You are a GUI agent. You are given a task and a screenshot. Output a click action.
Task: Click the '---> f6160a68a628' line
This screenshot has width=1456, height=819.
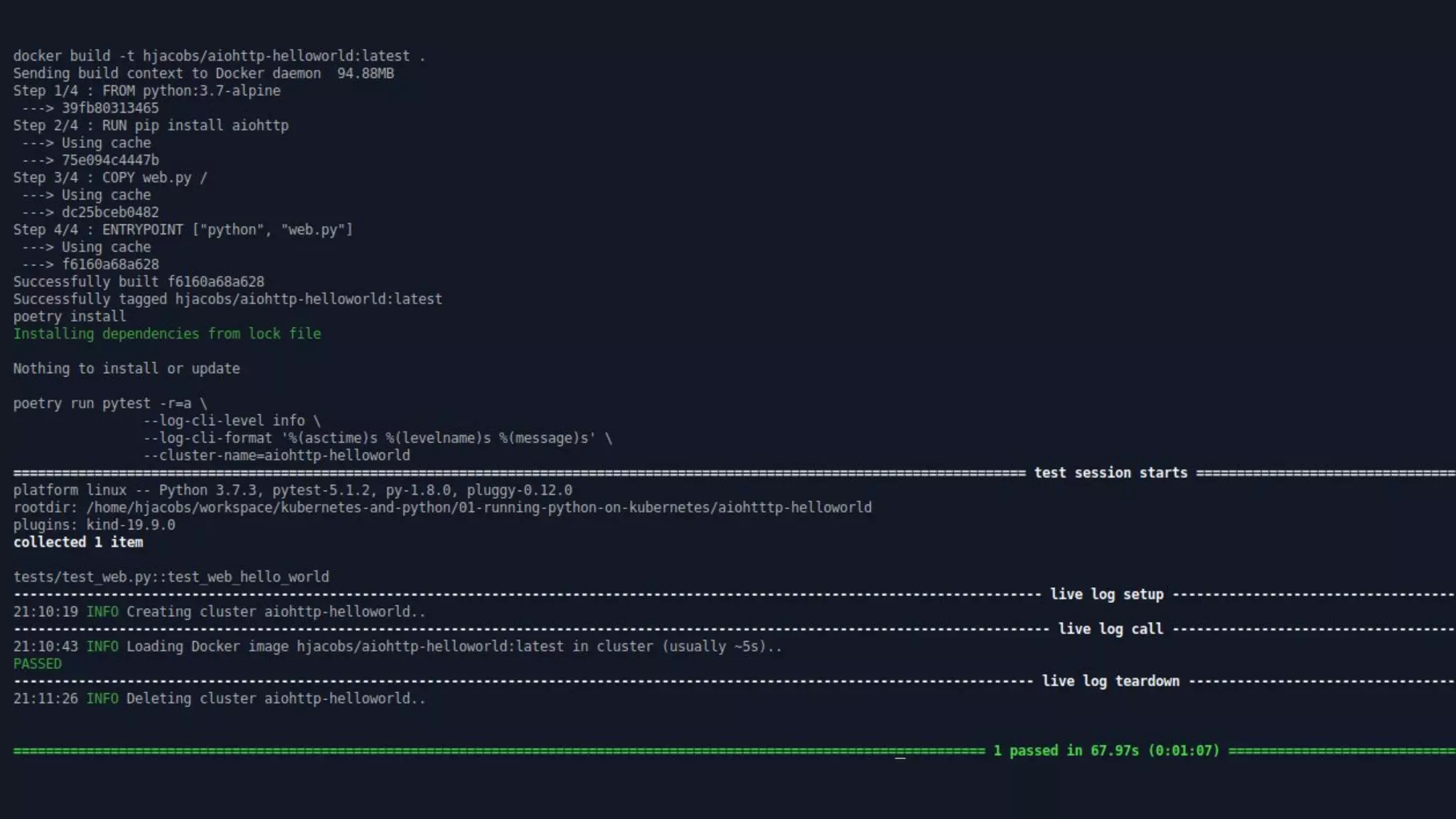(x=90, y=264)
